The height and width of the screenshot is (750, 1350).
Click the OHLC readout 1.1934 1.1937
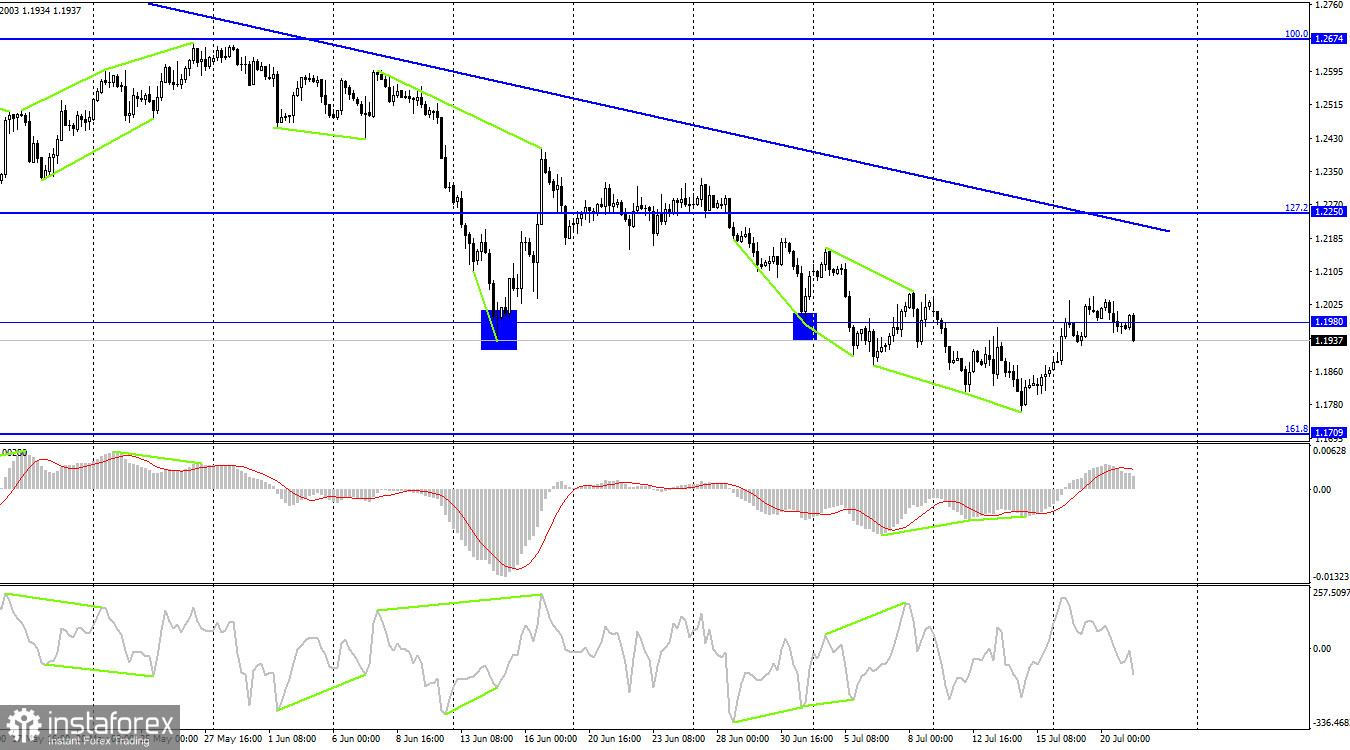54,10
